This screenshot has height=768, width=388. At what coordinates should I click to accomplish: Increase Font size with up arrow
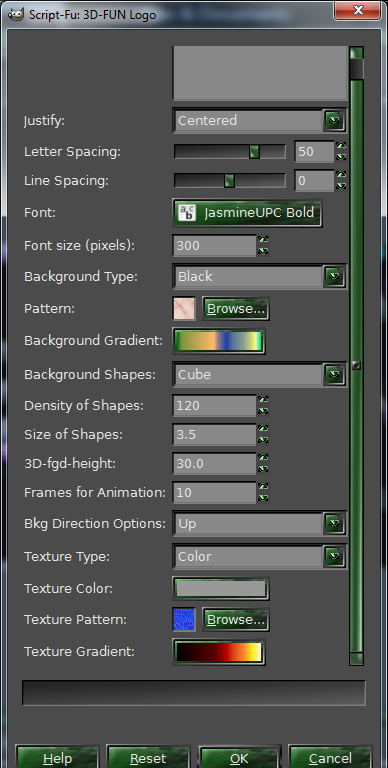263,240
